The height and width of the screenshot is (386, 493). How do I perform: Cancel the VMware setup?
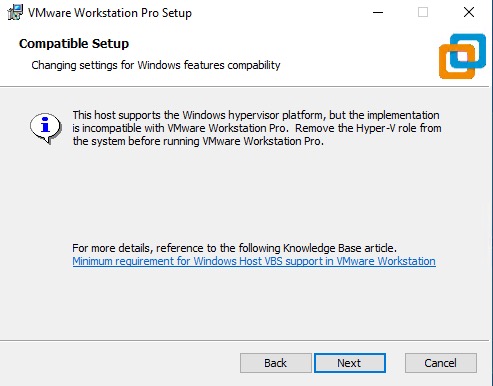(441, 363)
